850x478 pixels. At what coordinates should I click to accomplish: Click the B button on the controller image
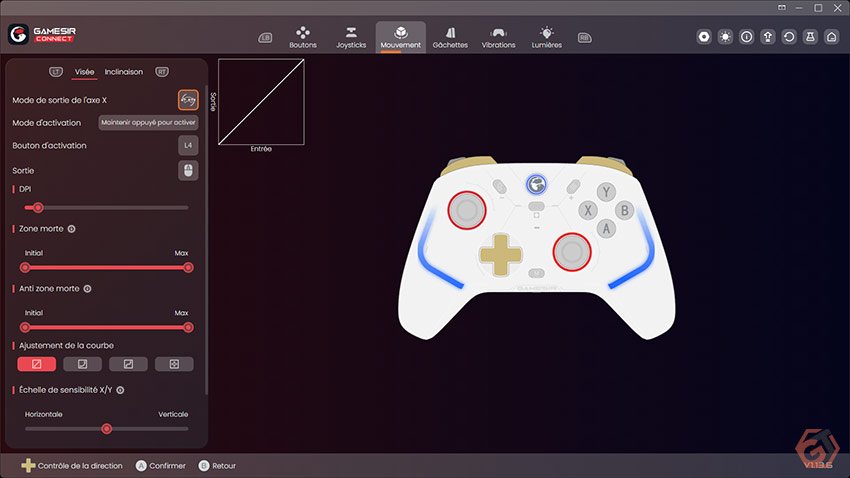(x=624, y=210)
